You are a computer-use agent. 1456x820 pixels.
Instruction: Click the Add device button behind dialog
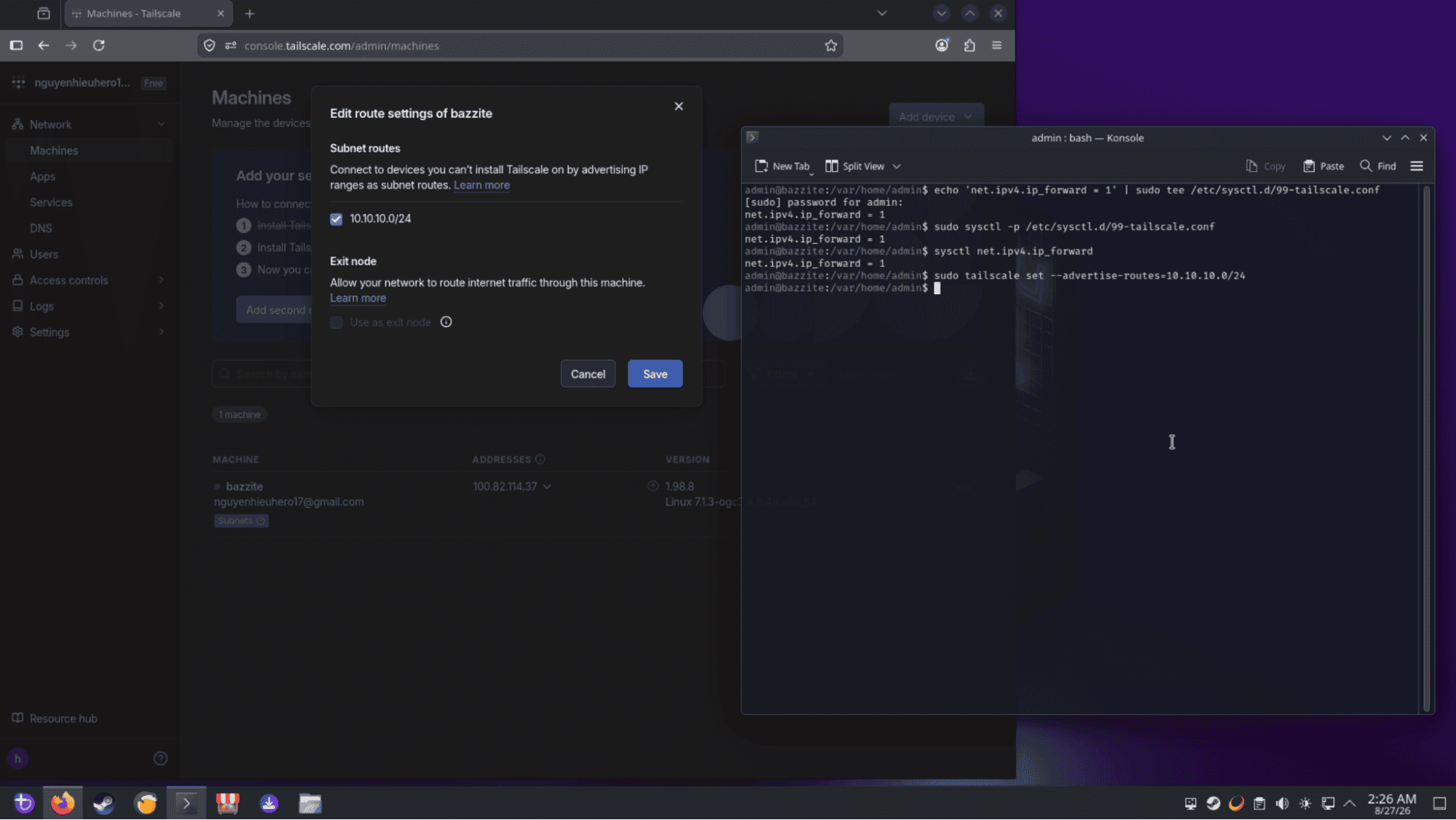point(935,117)
